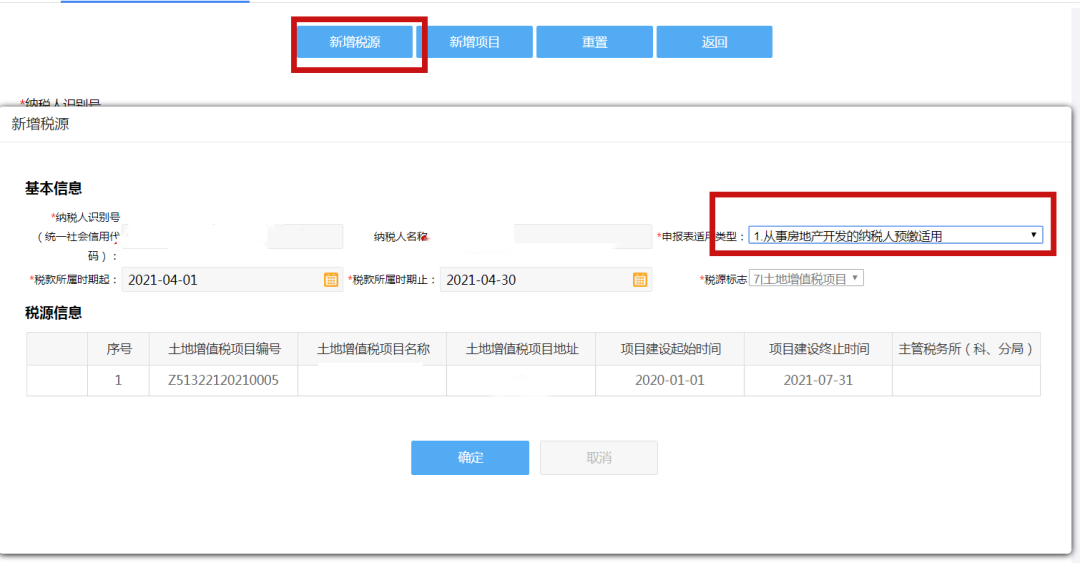
Task: Cancel the dialog with 取消
Action: (x=599, y=458)
